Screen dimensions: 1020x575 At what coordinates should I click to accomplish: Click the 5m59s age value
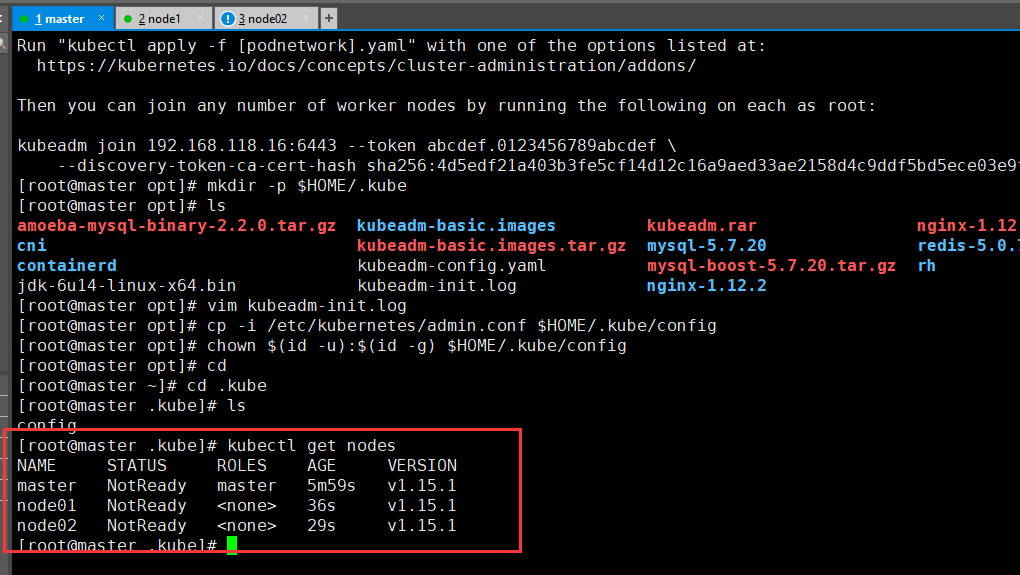[331, 486]
